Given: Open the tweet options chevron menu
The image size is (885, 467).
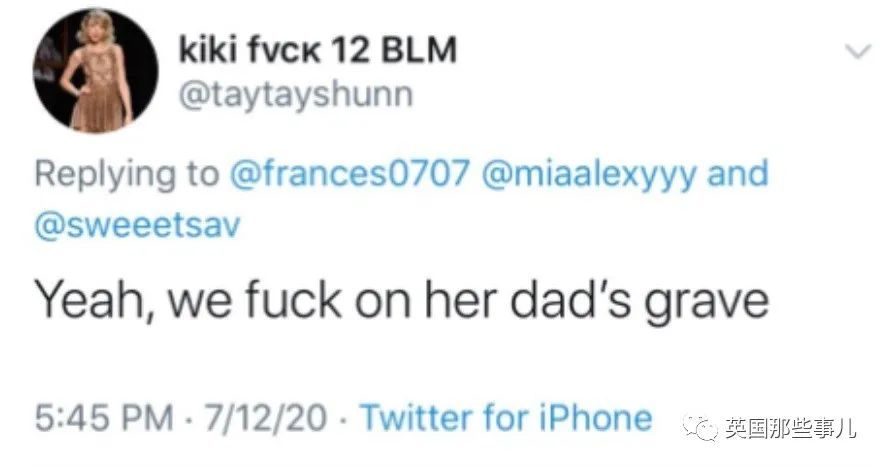Looking at the screenshot, I should point(857,50).
